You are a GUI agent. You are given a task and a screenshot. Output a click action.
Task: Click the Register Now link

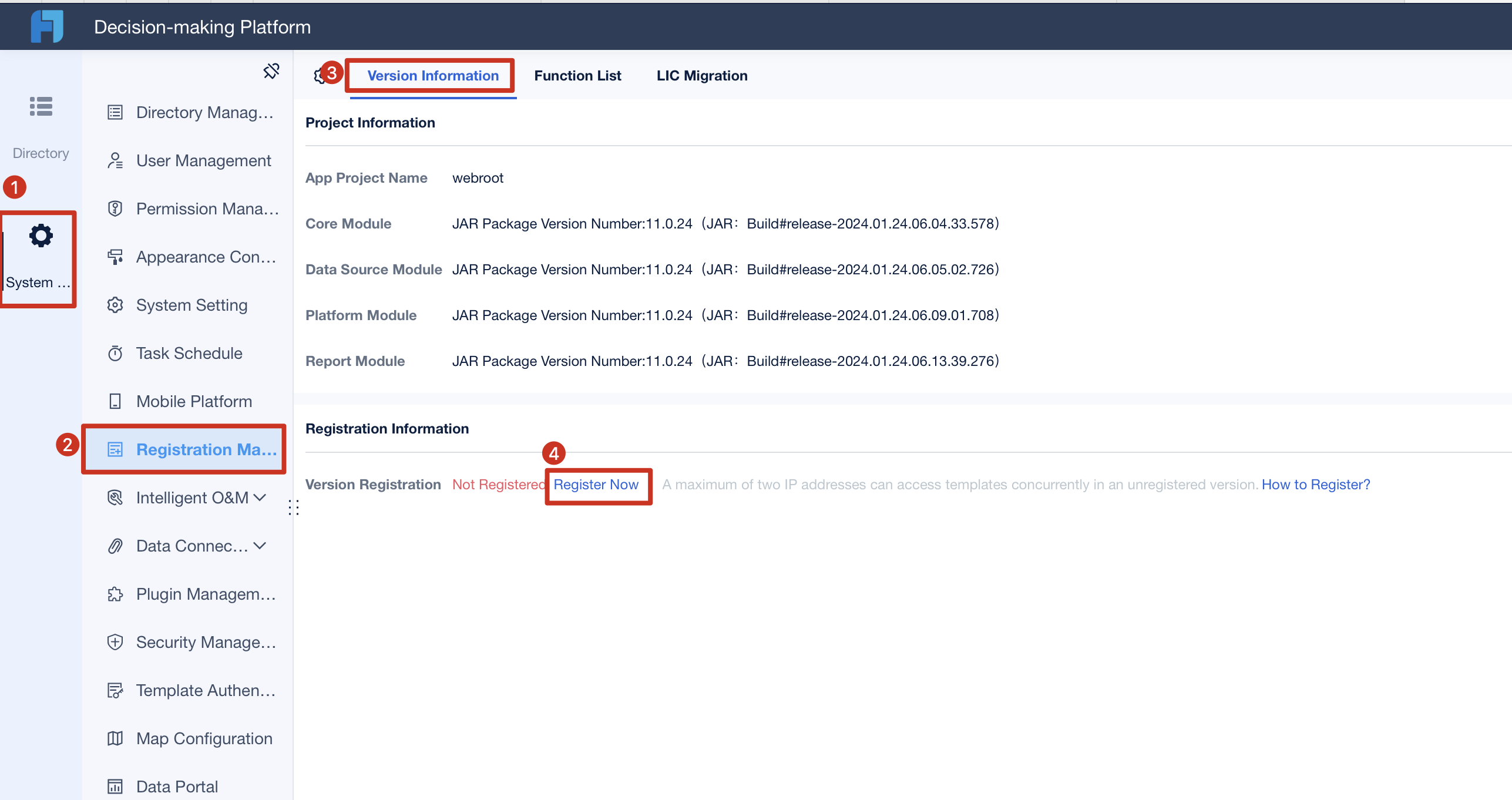(596, 485)
